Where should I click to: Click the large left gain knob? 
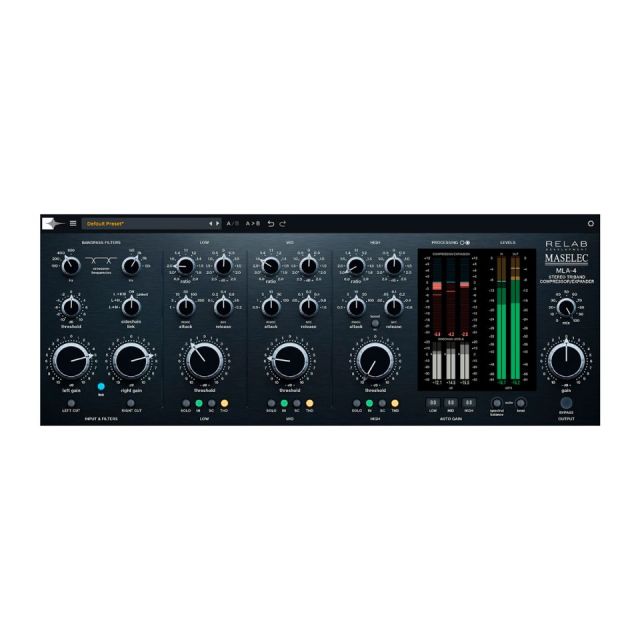point(71,361)
